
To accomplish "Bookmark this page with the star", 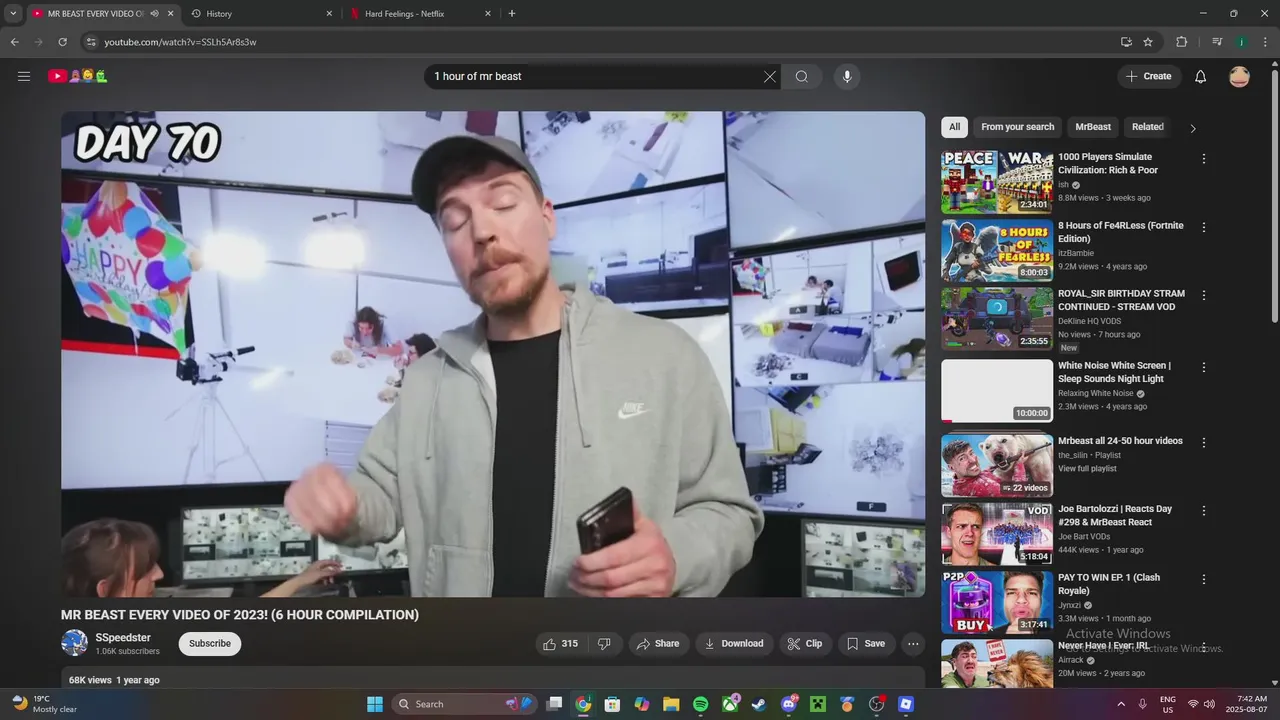I will click(1148, 42).
